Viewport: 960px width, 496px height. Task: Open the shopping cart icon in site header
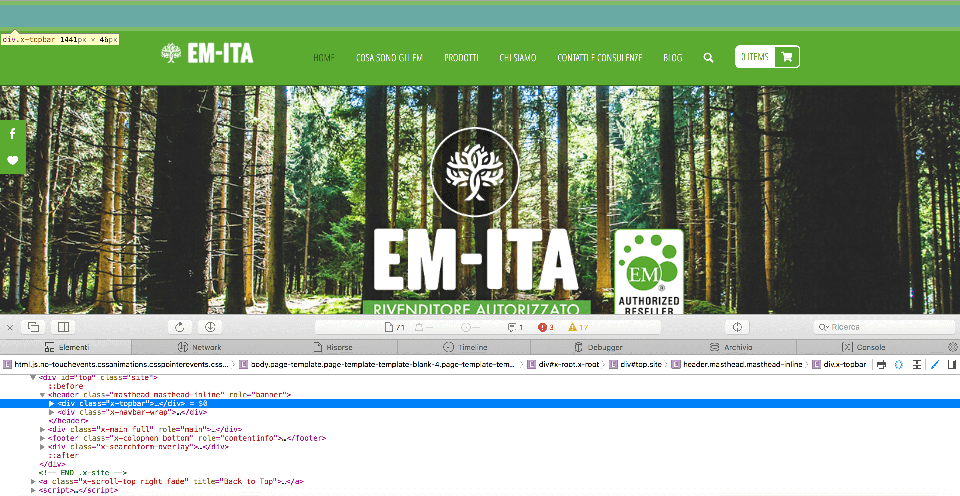coord(787,57)
